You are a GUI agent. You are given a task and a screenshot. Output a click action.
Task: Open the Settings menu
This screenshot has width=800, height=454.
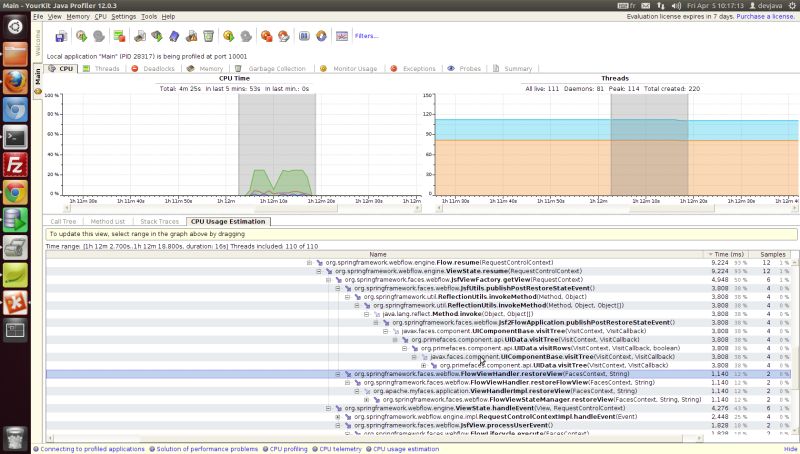[123, 16]
